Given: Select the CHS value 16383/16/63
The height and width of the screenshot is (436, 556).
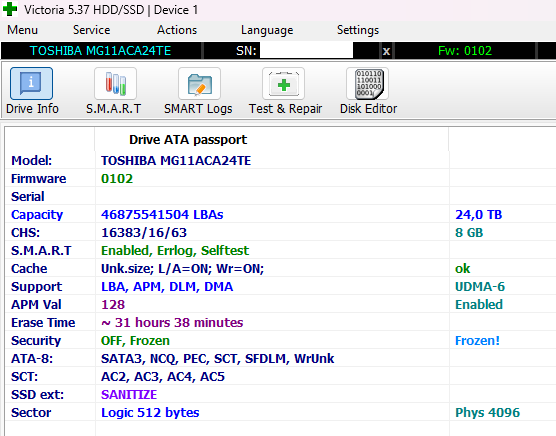Looking at the screenshot, I should (144, 233).
